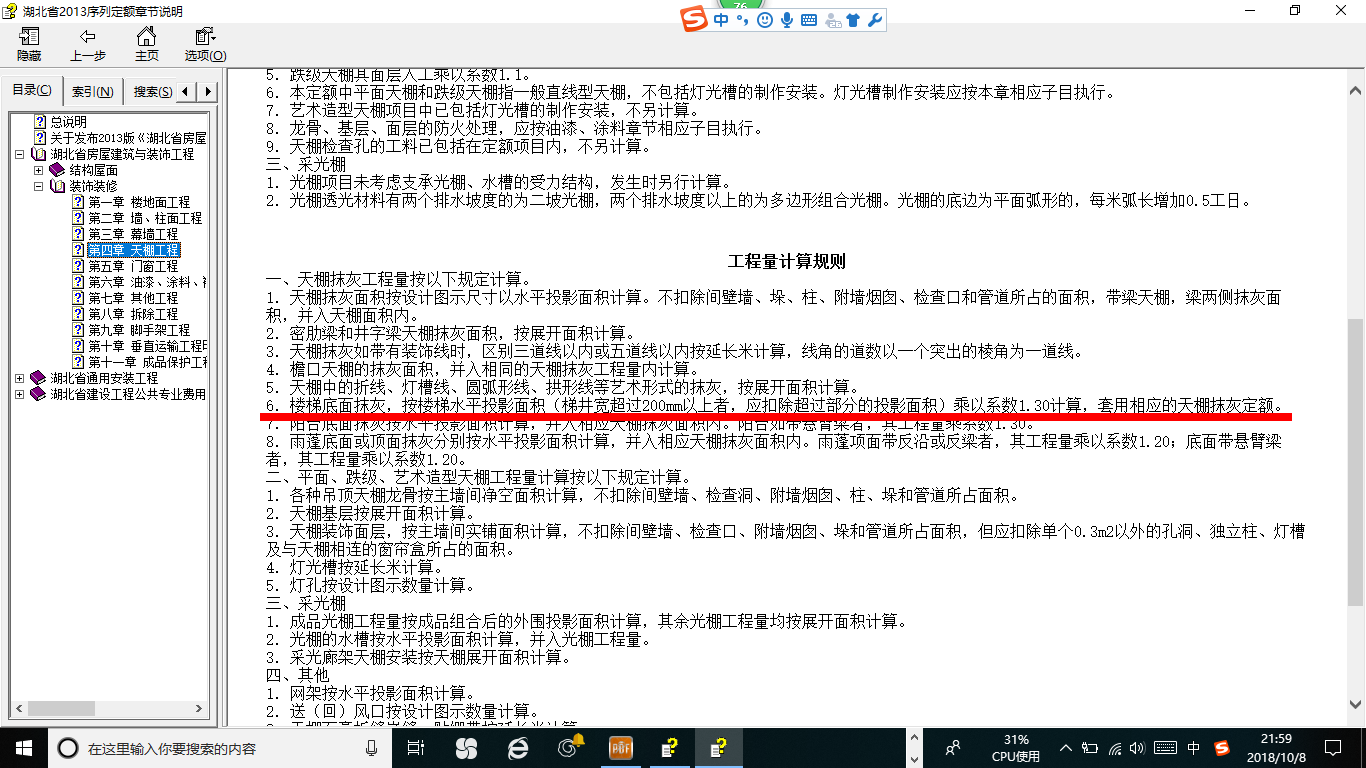Open 第九章 脚手架工程 topic

138,330
